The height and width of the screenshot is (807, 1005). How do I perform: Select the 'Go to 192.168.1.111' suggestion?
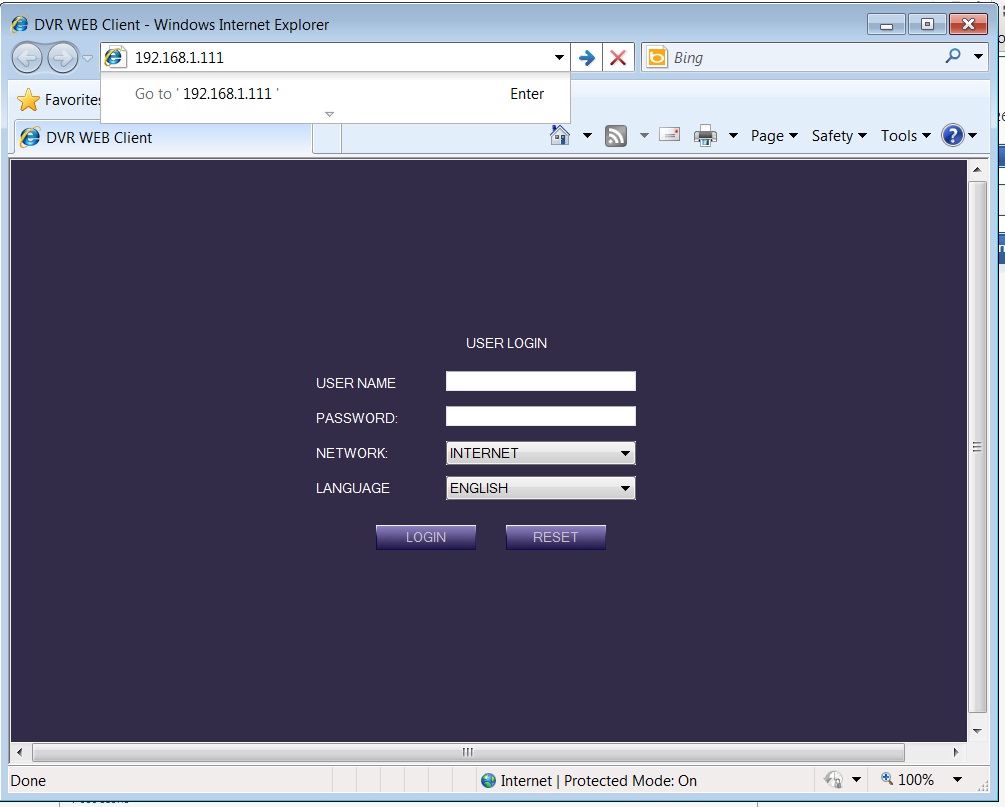point(335,94)
